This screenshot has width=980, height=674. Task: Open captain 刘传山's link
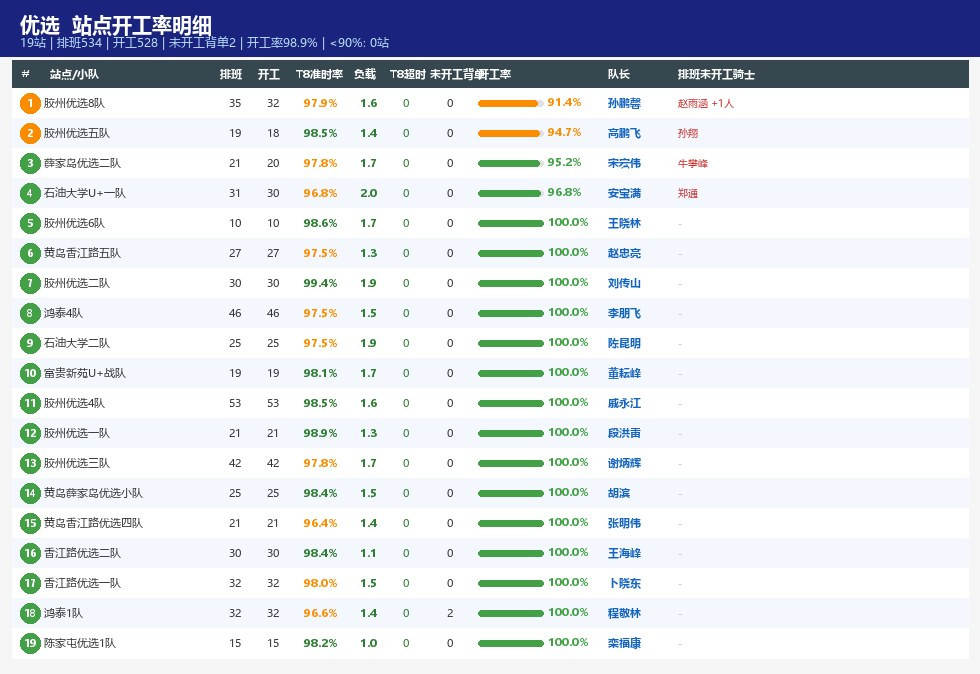point(624,283)
